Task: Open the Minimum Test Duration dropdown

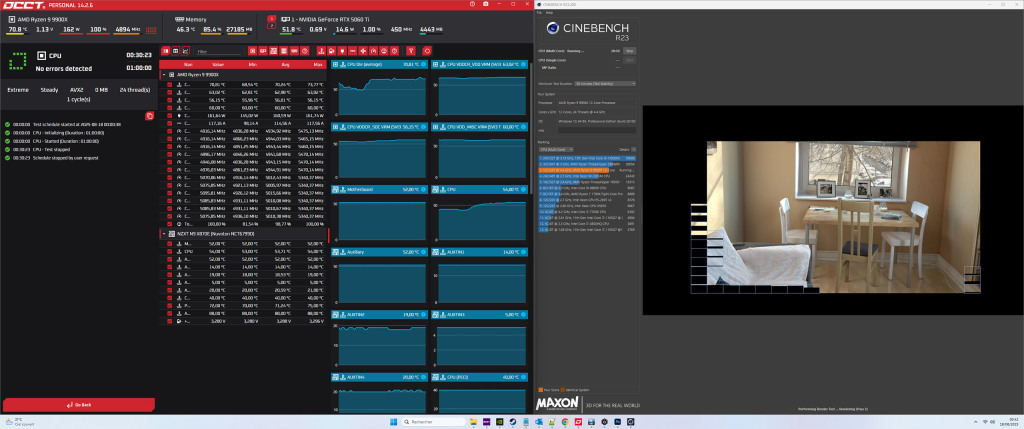Action: point(605,84)
